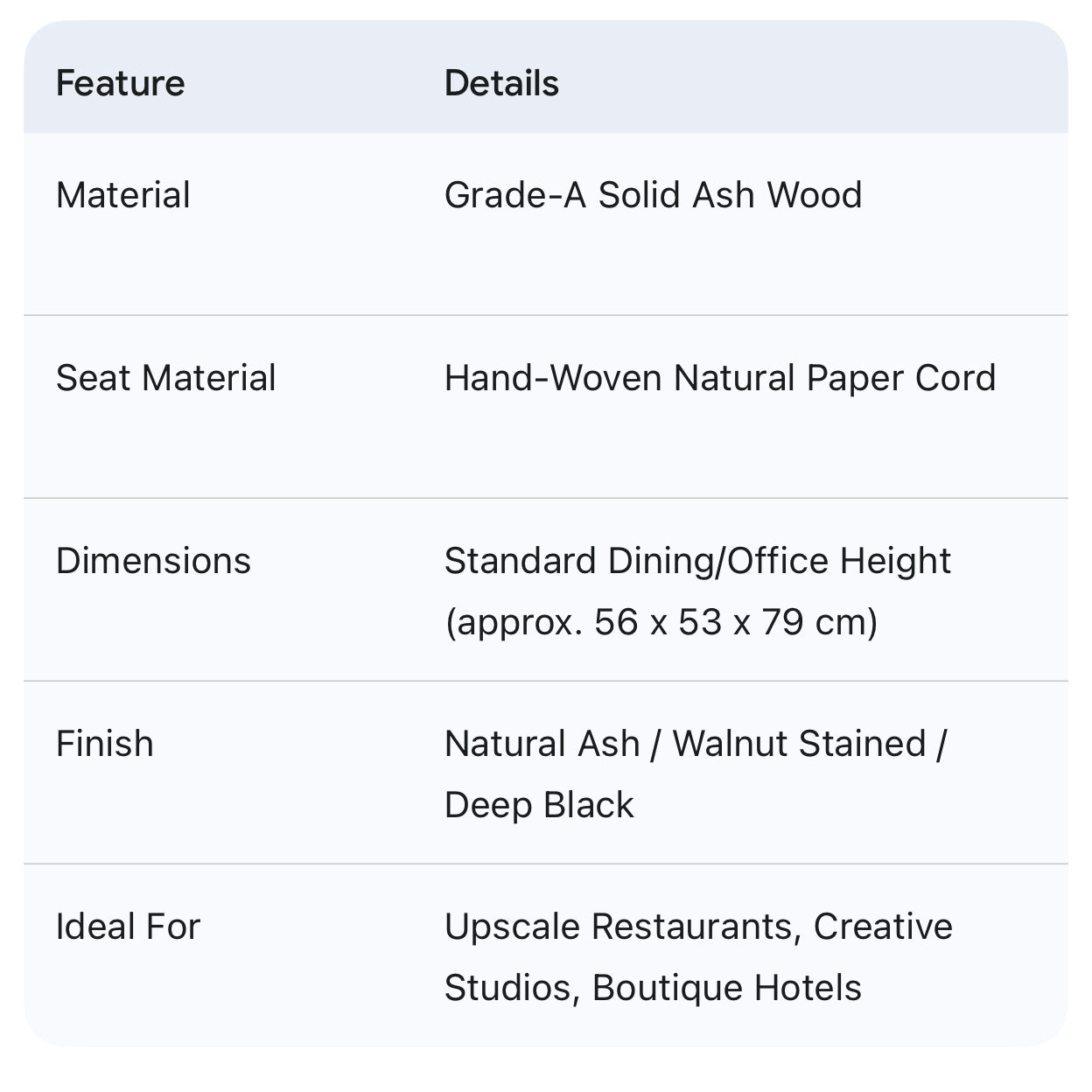Click the "Walnut Stained" finish text

799,744
